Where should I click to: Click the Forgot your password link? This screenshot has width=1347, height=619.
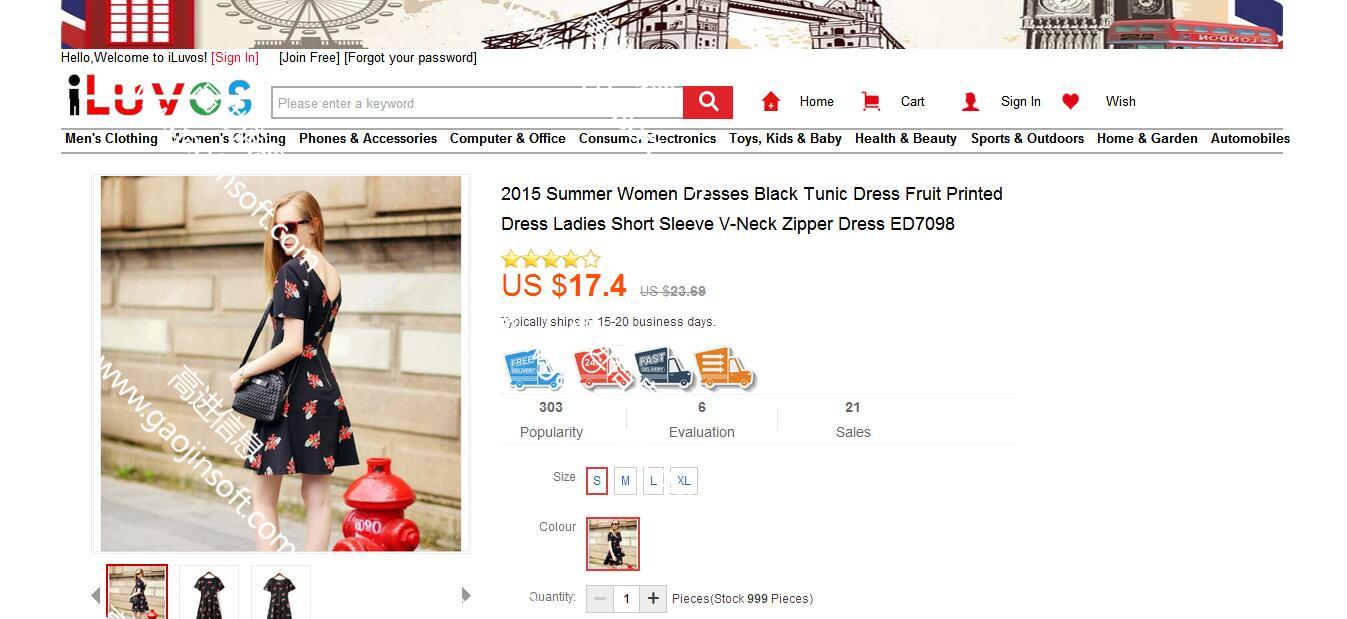[411, 58]
